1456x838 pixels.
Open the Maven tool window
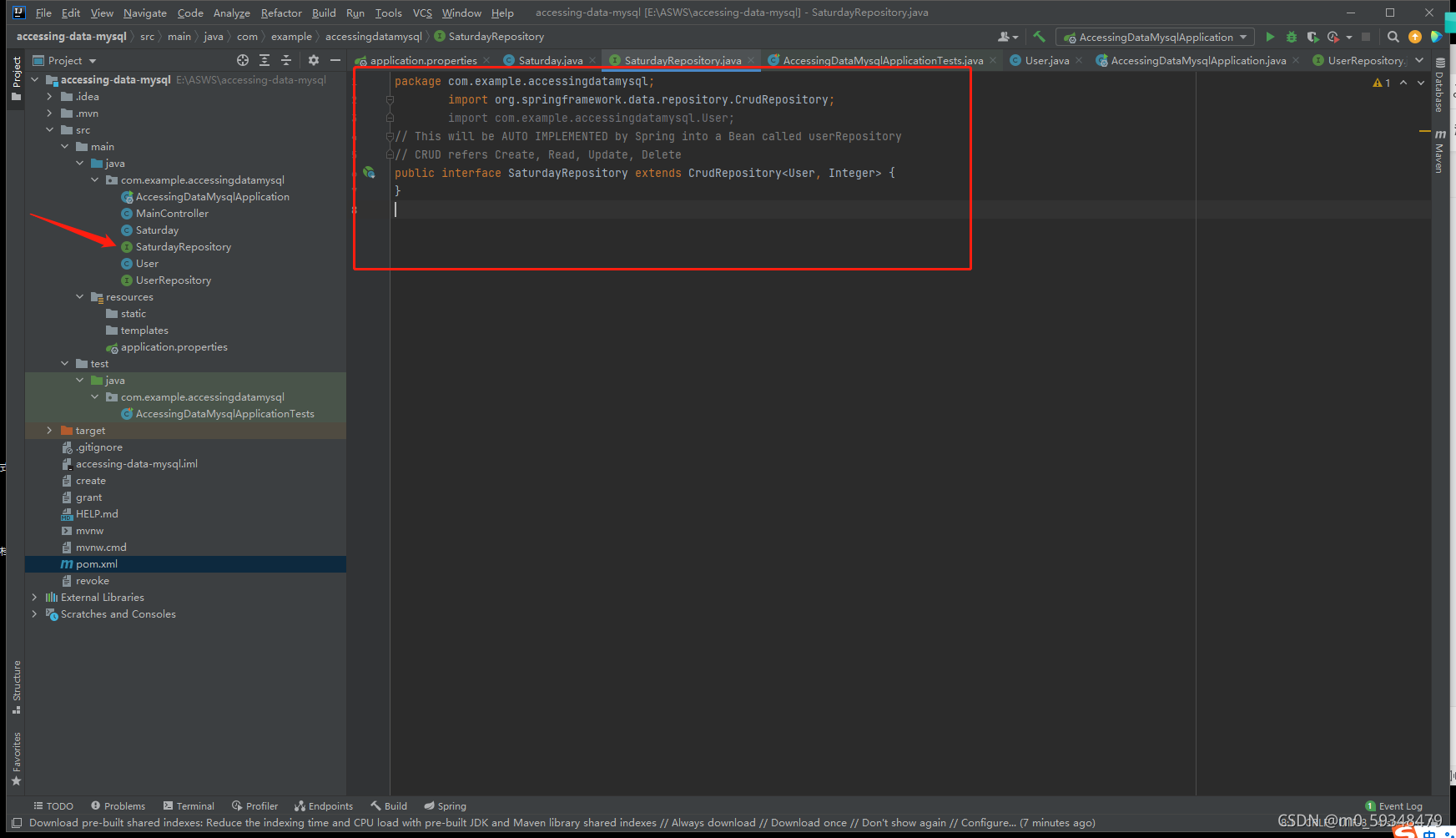[1439, 150]
